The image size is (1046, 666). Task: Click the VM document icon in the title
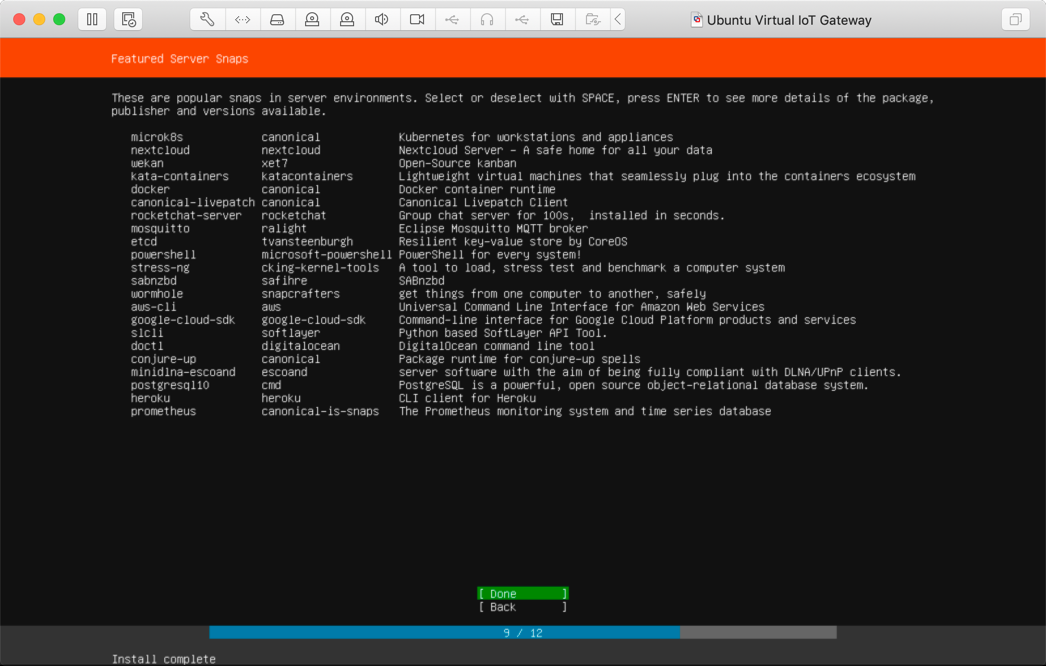[696, 19]
